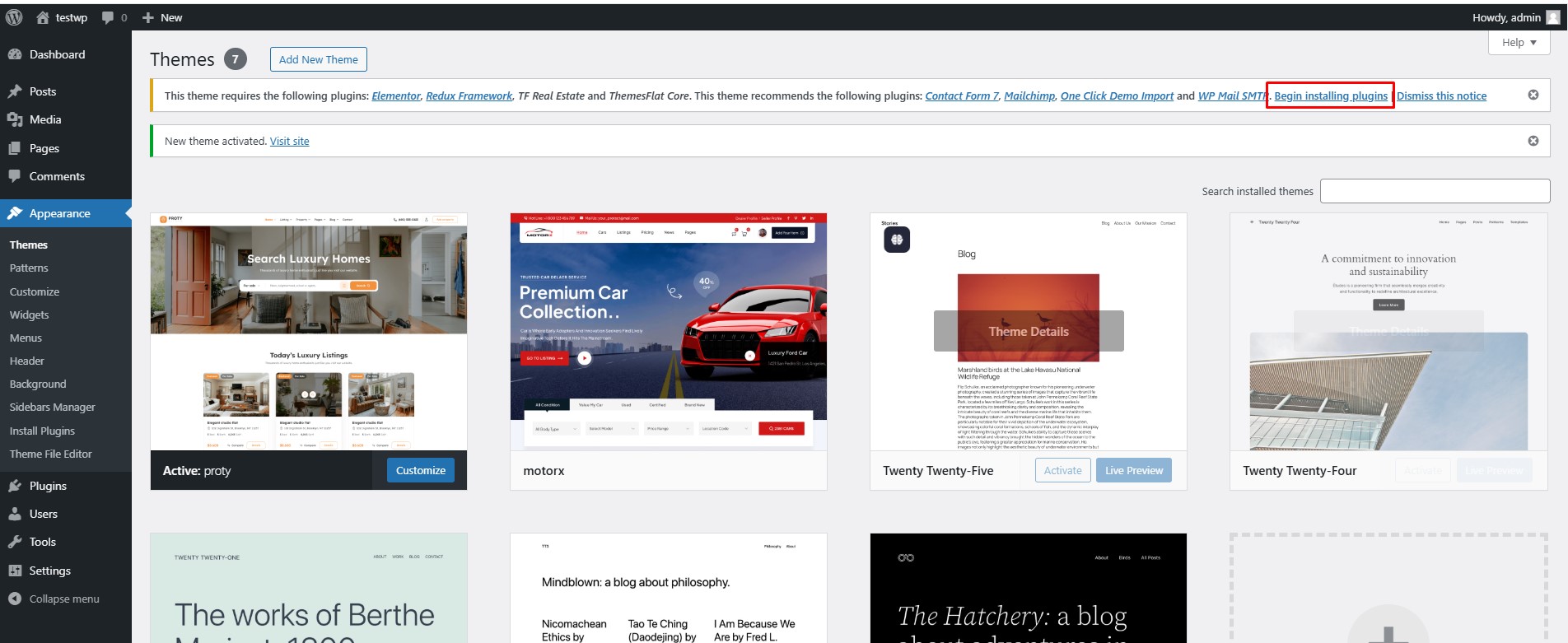Click the motorx theme name

coord(544,471)
